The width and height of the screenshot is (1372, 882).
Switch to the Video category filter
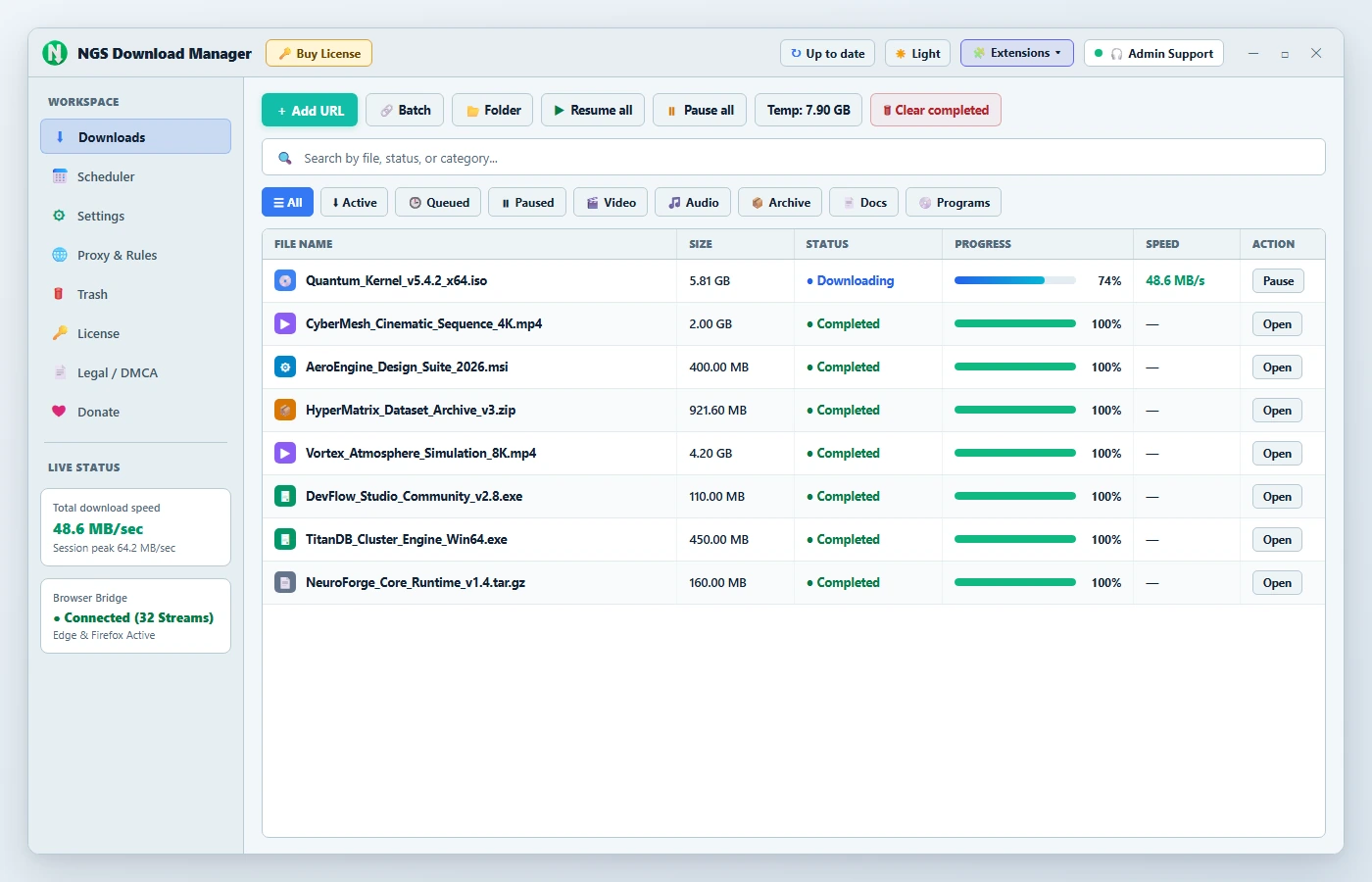[x=611, y=202]
